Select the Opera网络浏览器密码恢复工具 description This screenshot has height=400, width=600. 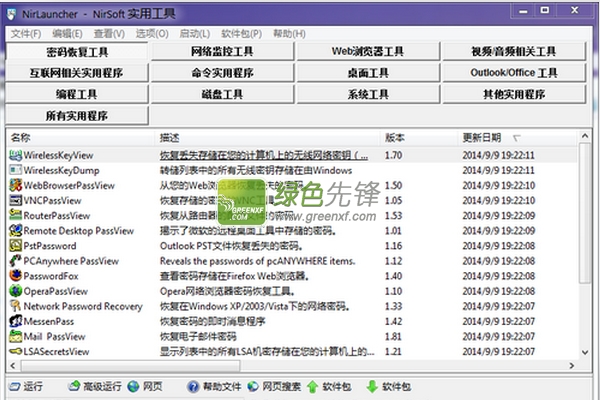click(227, 291)
